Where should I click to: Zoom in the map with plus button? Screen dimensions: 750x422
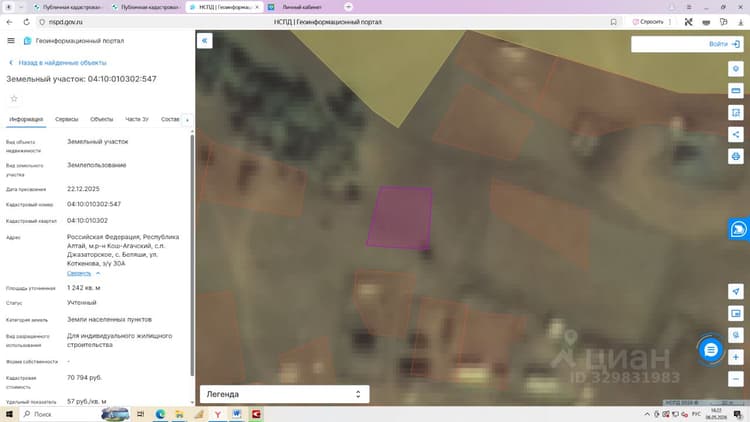pos(736,357)
